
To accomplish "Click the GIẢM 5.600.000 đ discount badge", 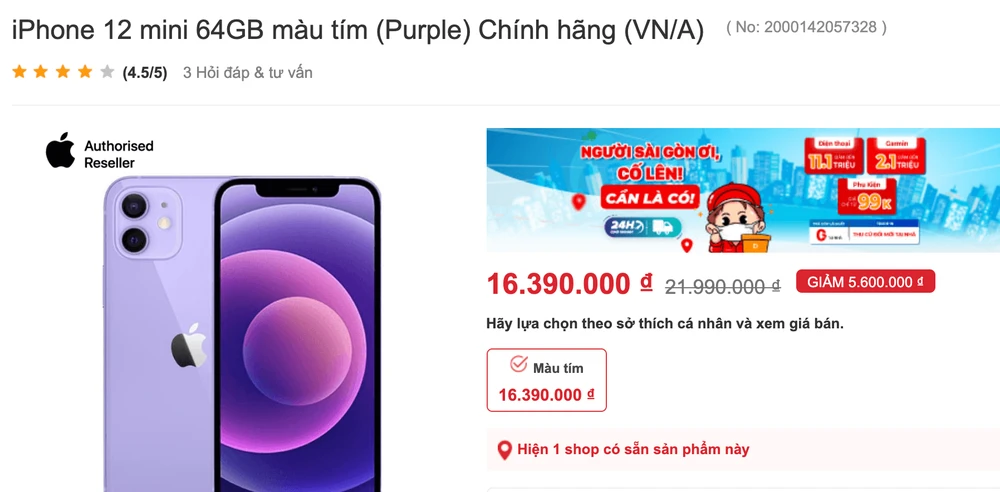I will (x=865, y=281).
